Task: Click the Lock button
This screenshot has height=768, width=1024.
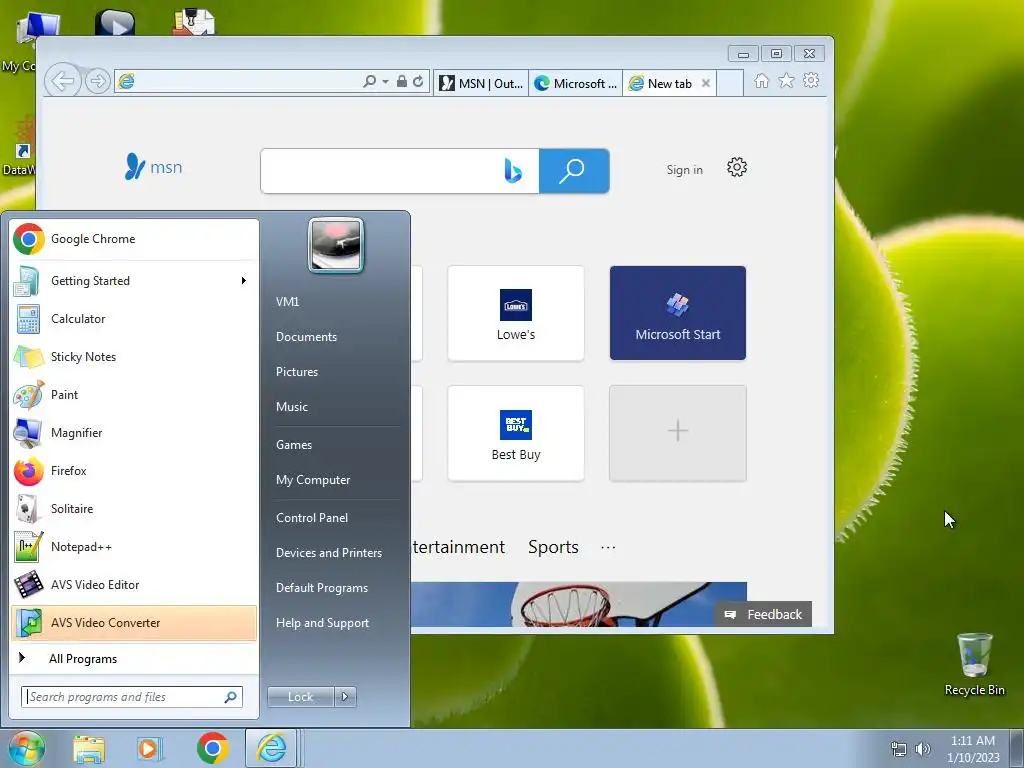Action: click(x=300, y=697)
